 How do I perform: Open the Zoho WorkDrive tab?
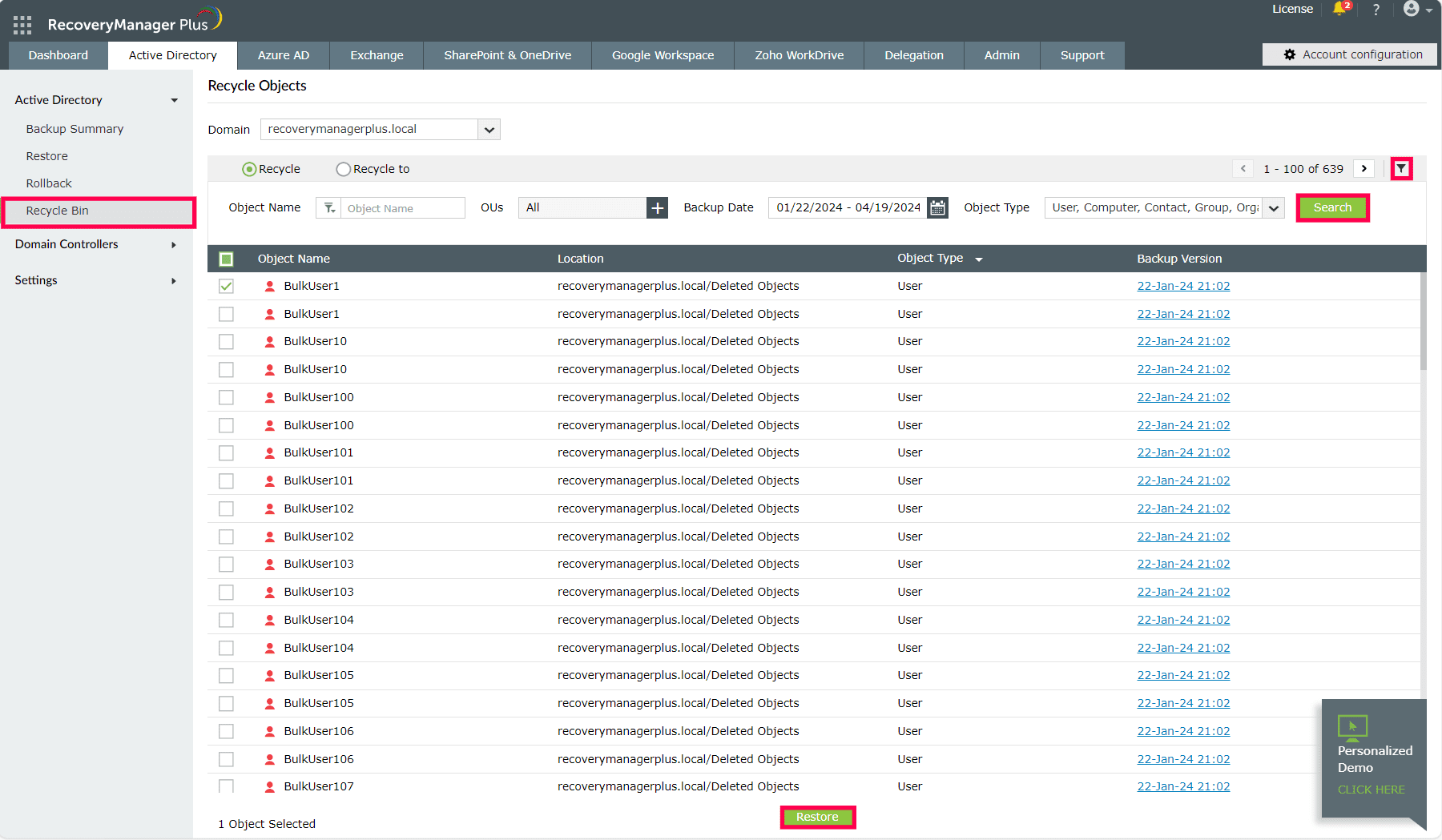click(x=800, y=55)
